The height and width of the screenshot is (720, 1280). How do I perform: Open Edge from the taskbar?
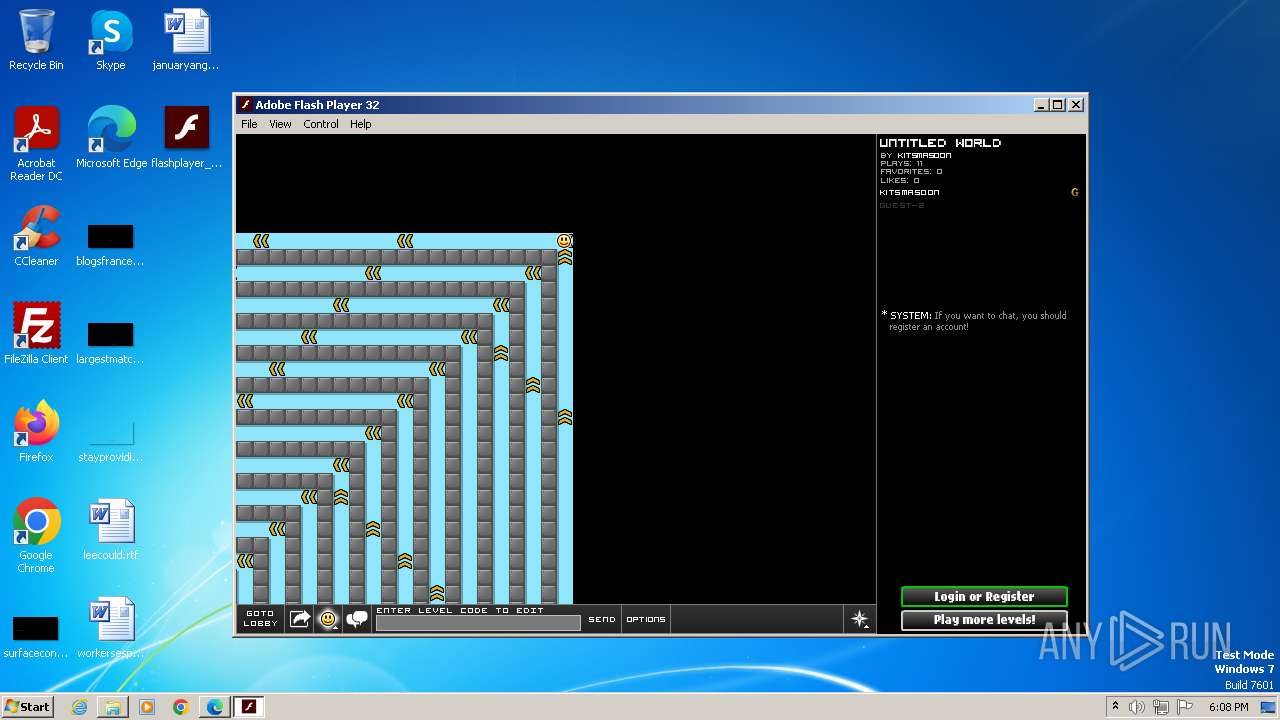pyautogui.click(x=215, y=707)
